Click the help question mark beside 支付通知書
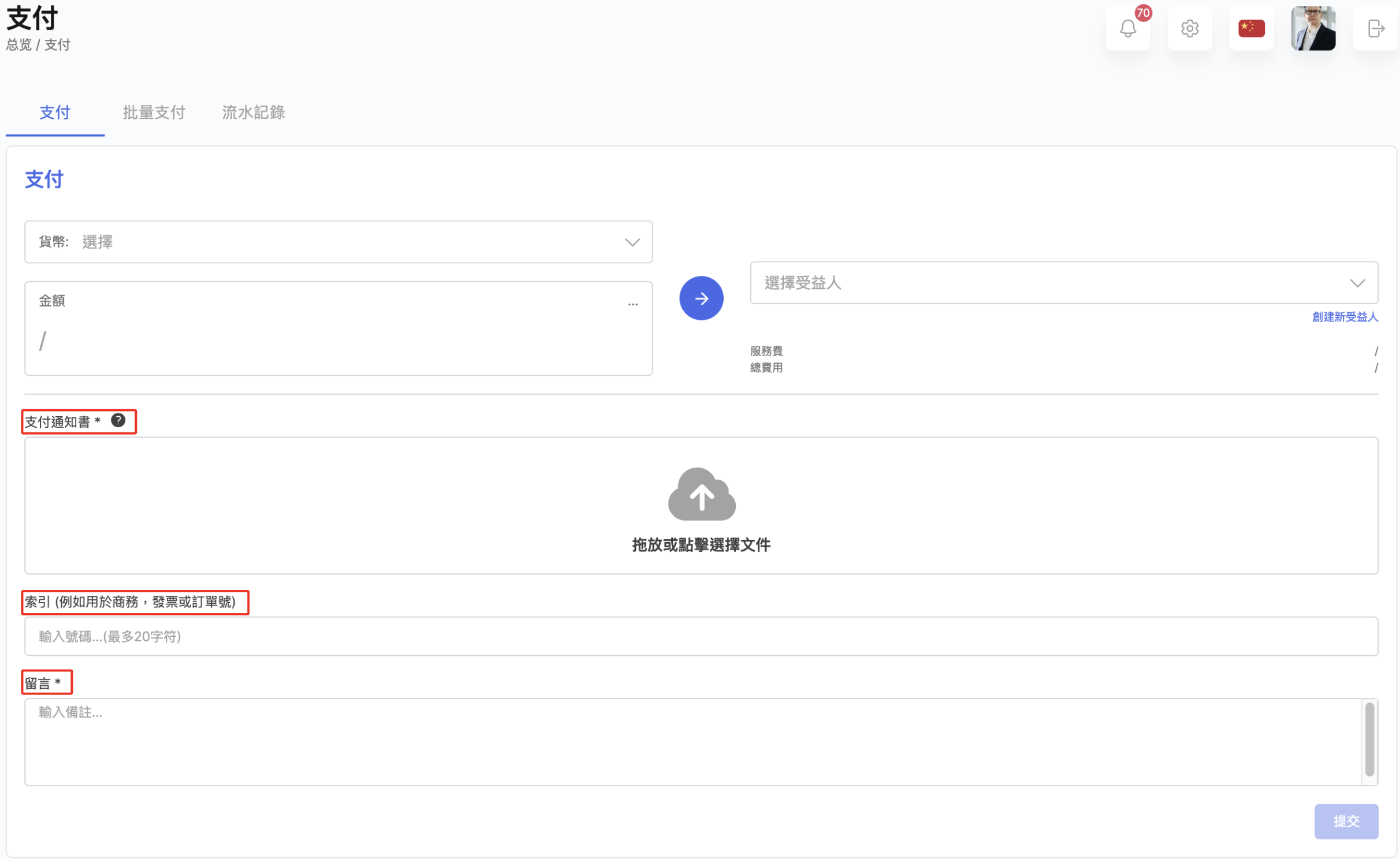 [118, 420]
